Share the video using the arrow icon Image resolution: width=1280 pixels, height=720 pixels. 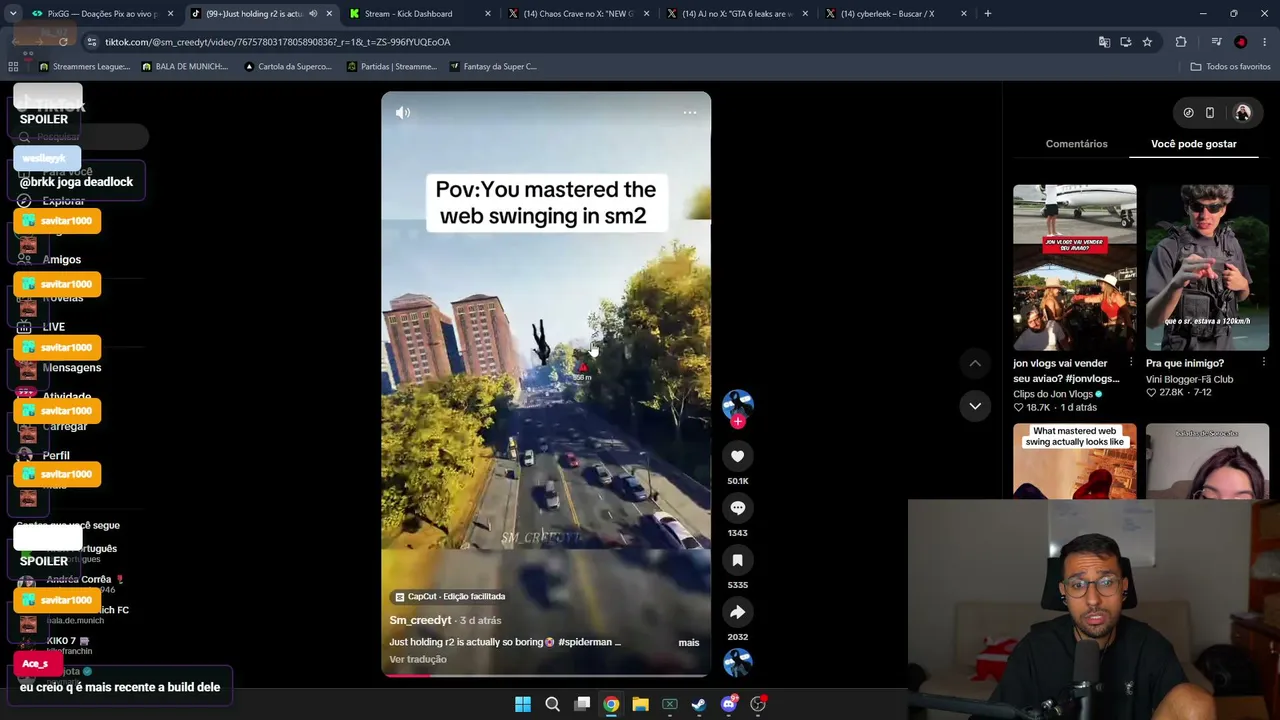click(738, 612)
